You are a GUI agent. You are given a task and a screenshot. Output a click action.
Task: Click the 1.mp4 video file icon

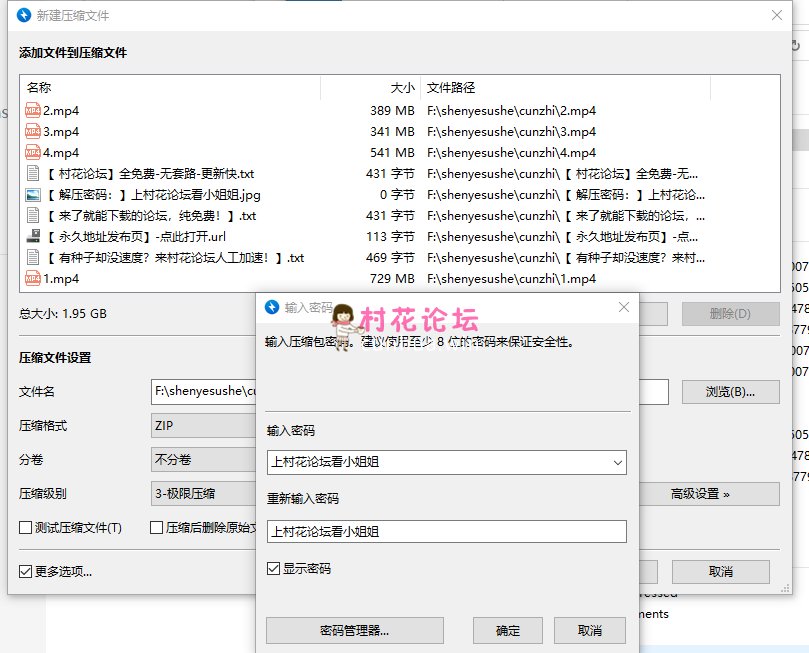pos(33,279)
